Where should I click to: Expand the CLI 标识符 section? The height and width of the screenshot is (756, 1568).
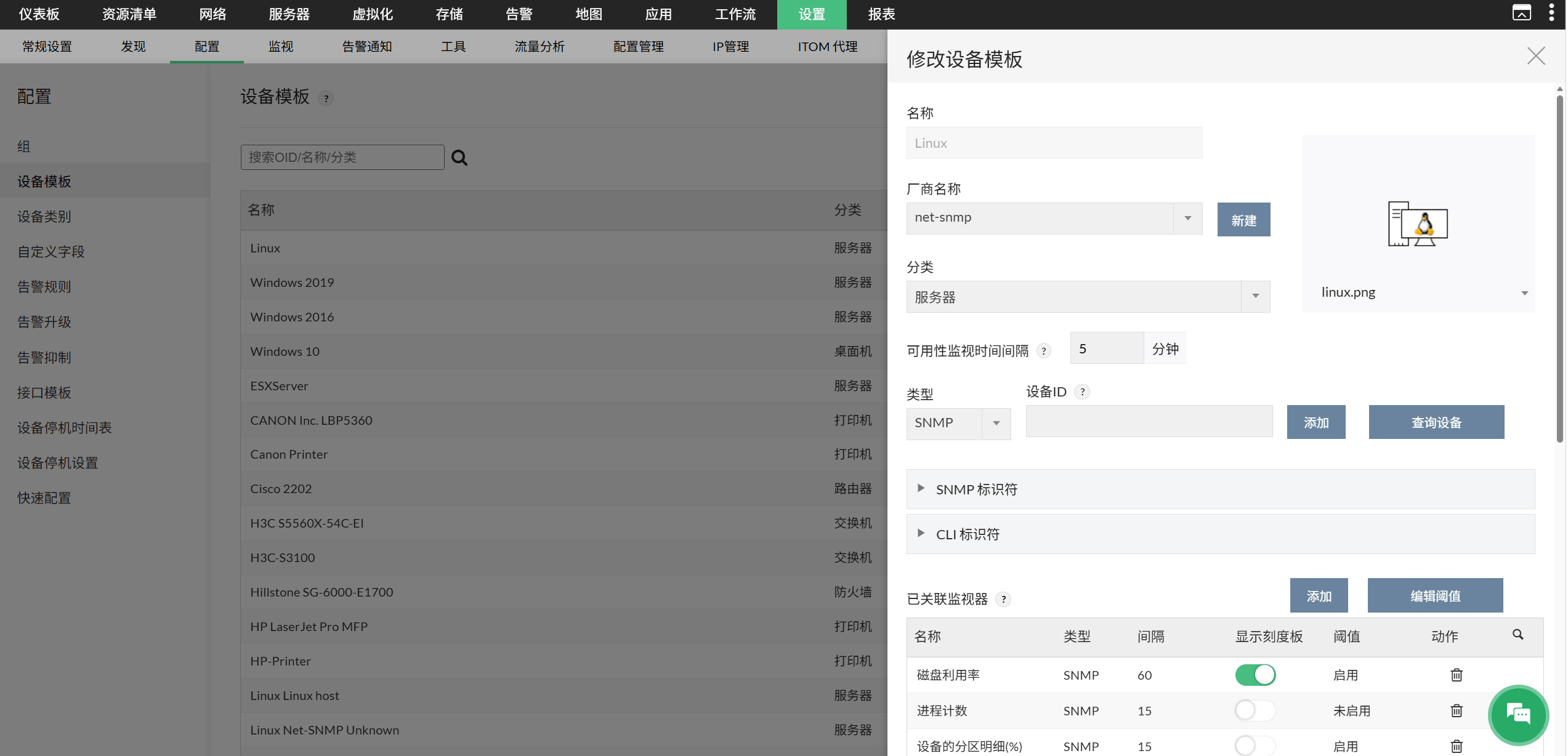(1220, 534)
